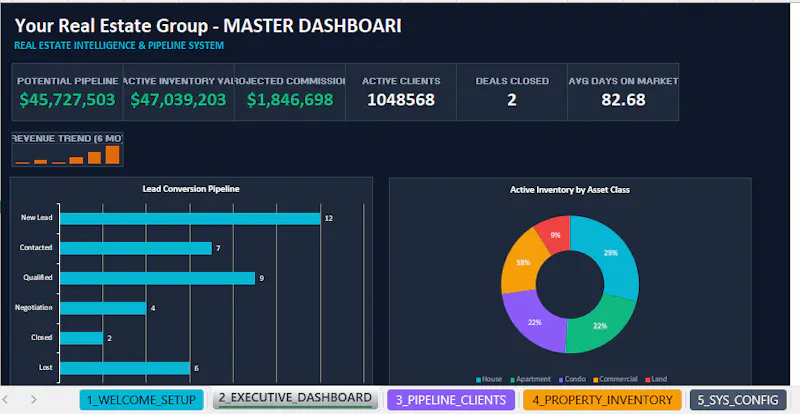Switch to the 3_PIPELINE_CLIENTS sheet tab
800x414 pixels.
tap(451, 400)
